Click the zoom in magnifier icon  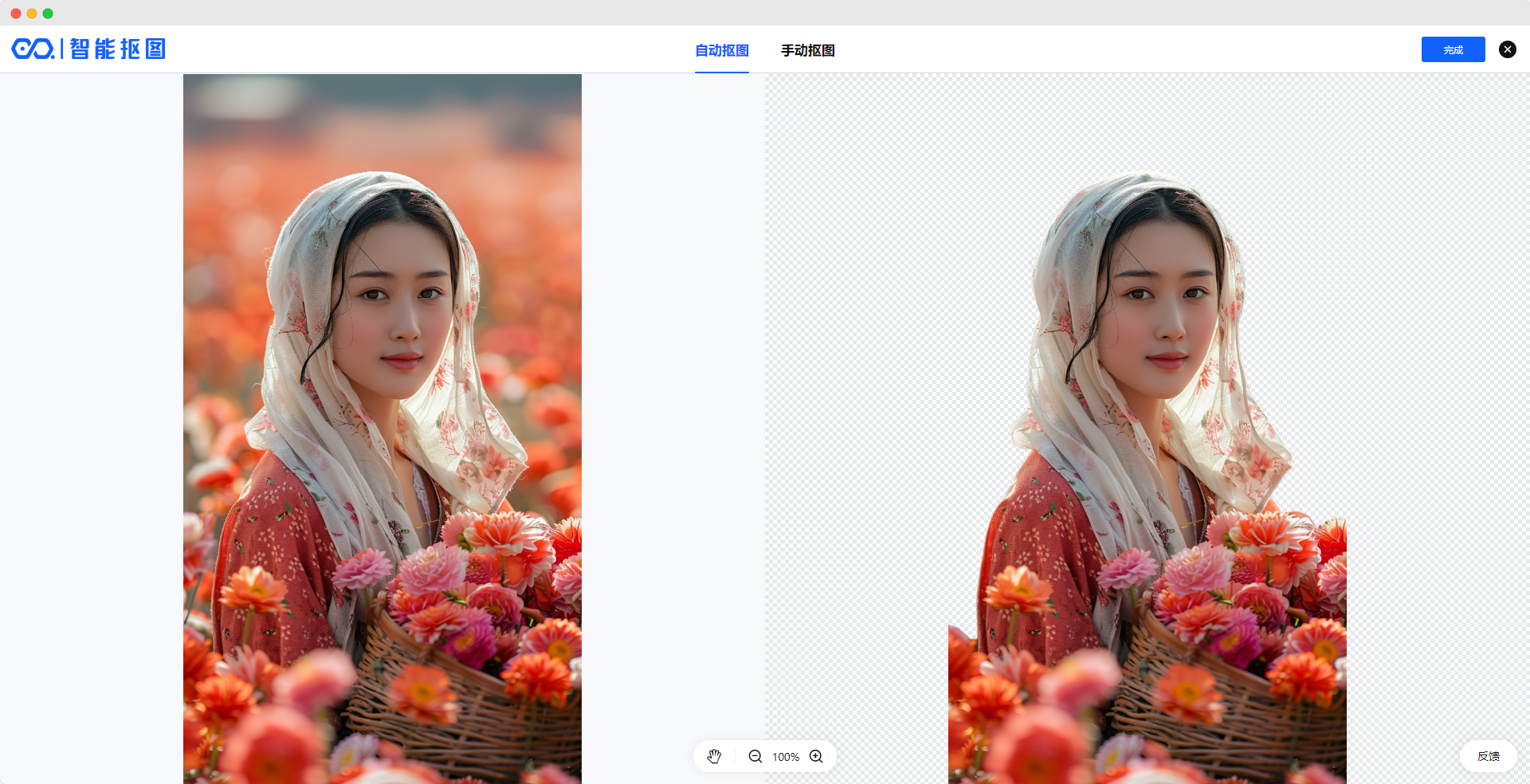(x=816, y=756)
